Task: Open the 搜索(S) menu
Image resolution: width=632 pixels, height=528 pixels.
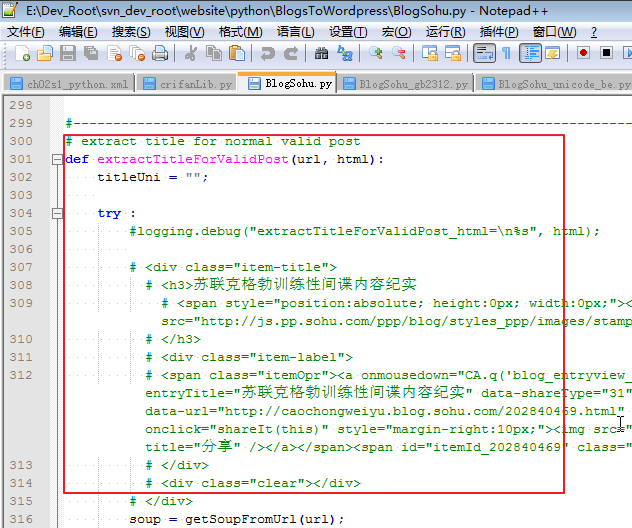Action: 131,32
